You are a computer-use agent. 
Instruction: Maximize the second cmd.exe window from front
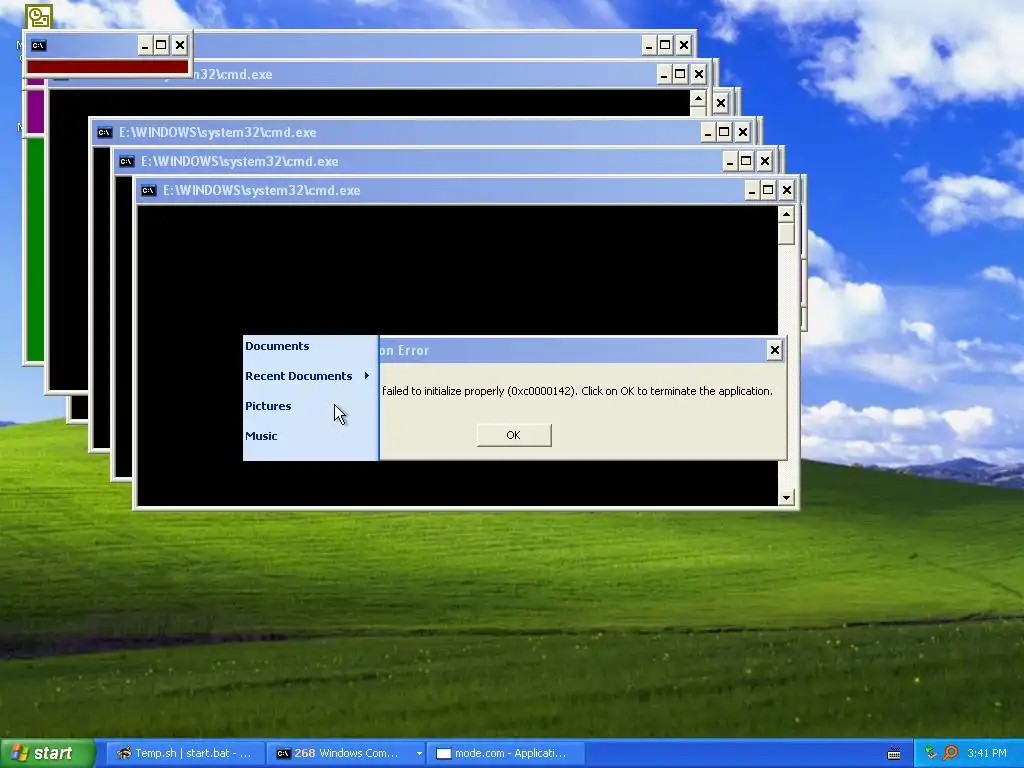(x=746, y=161)
